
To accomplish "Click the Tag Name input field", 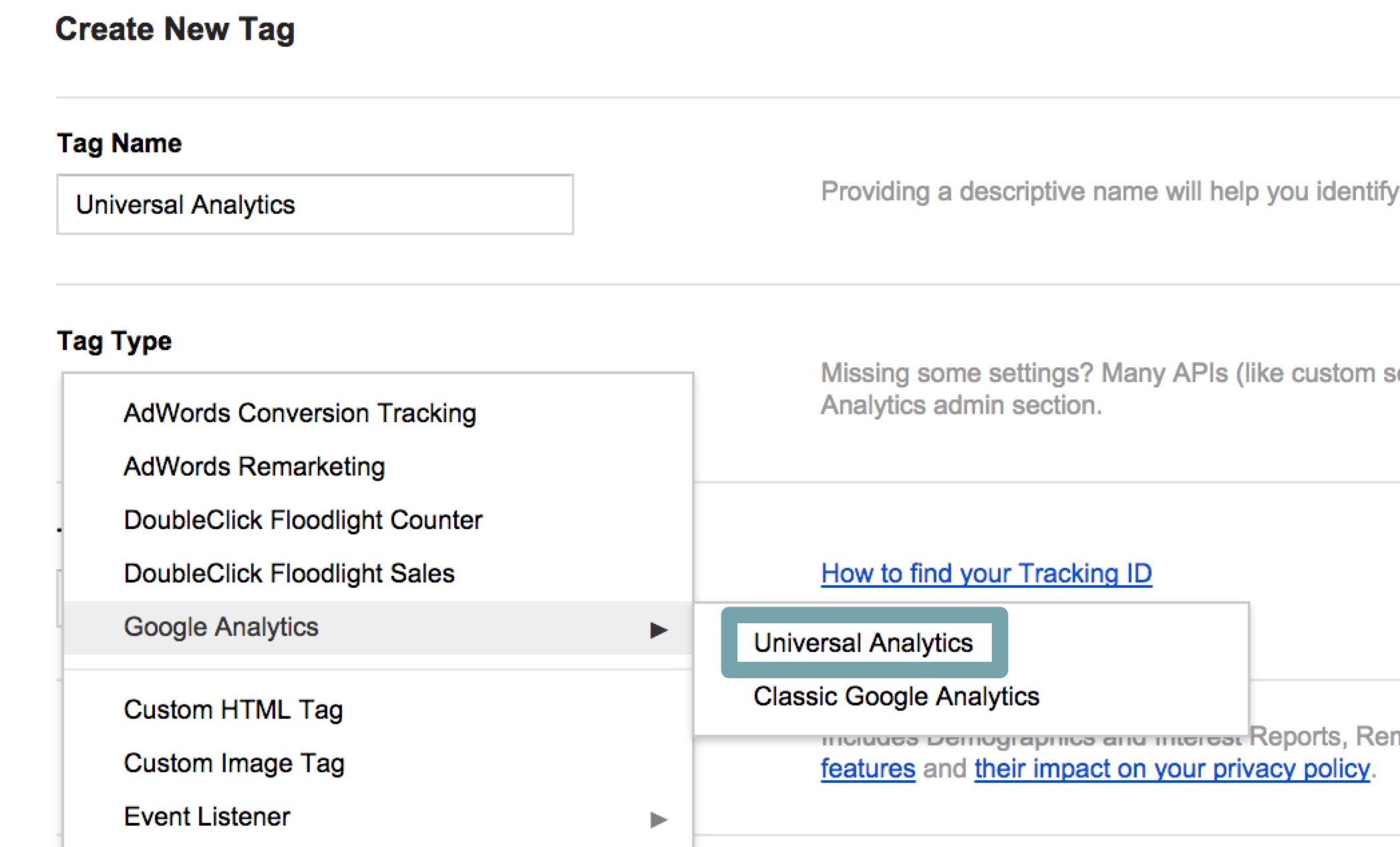I will pyautogui.click(x=315, y=204).
